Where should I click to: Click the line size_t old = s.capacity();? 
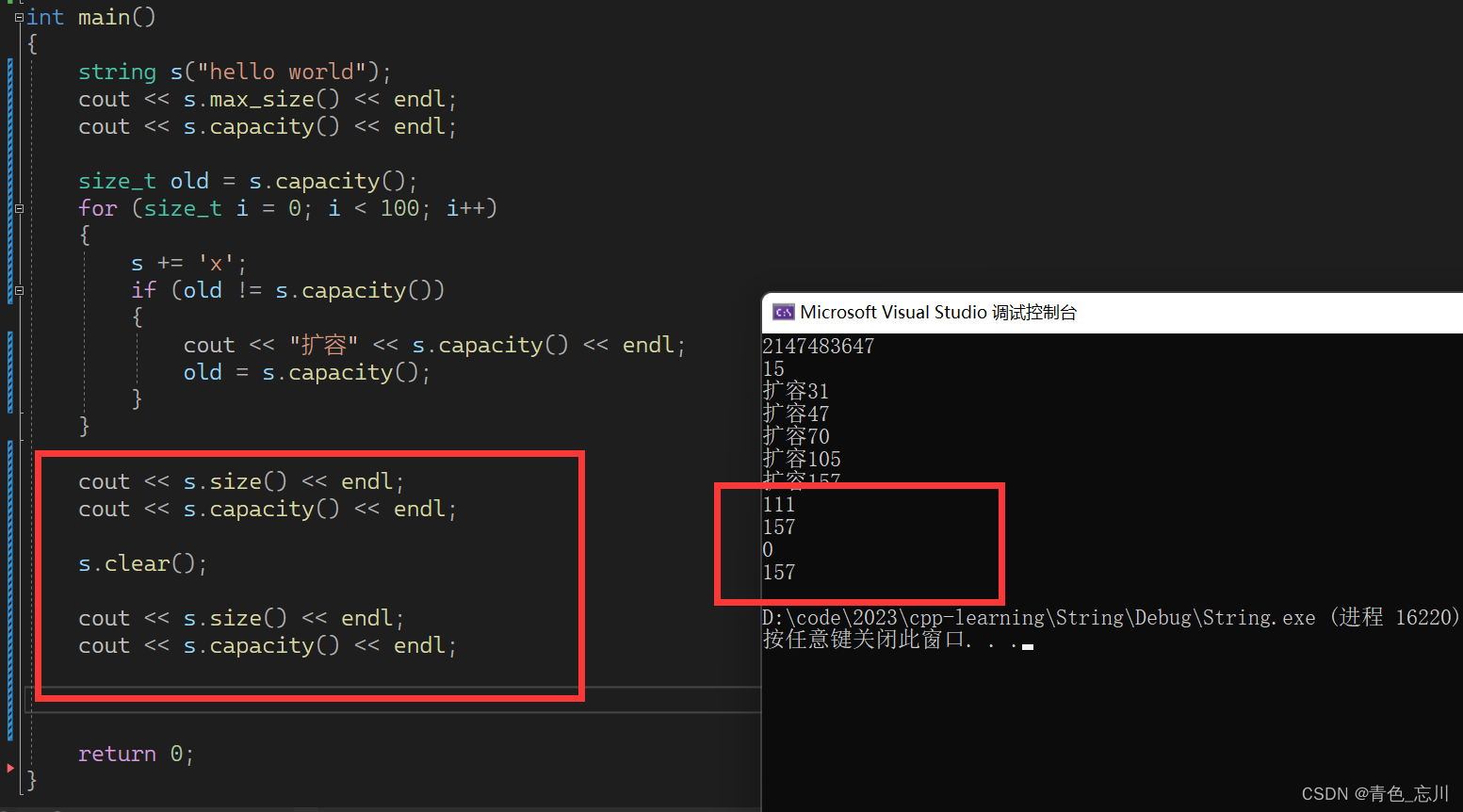coord(248,181)
